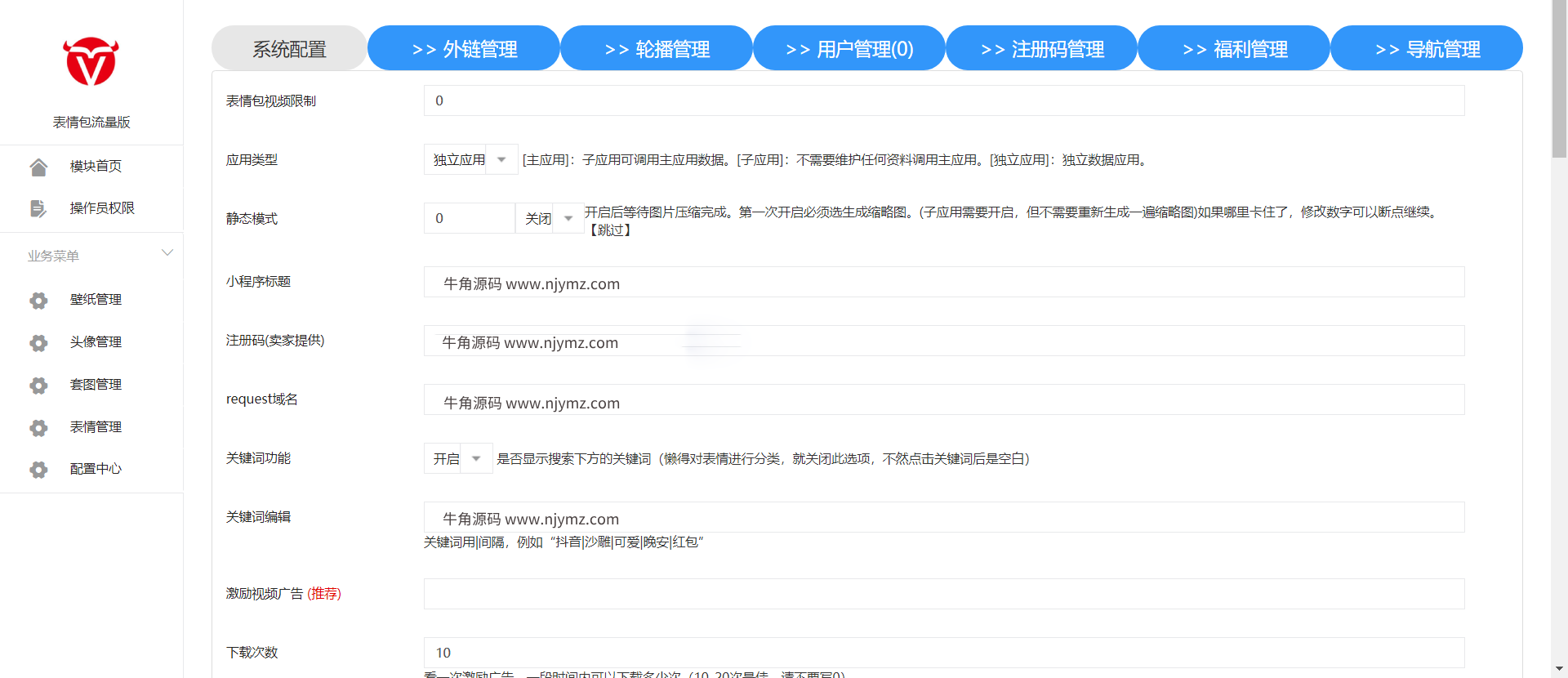Click the red bull logo icon
1568x678 pixels.
[91, 61]
